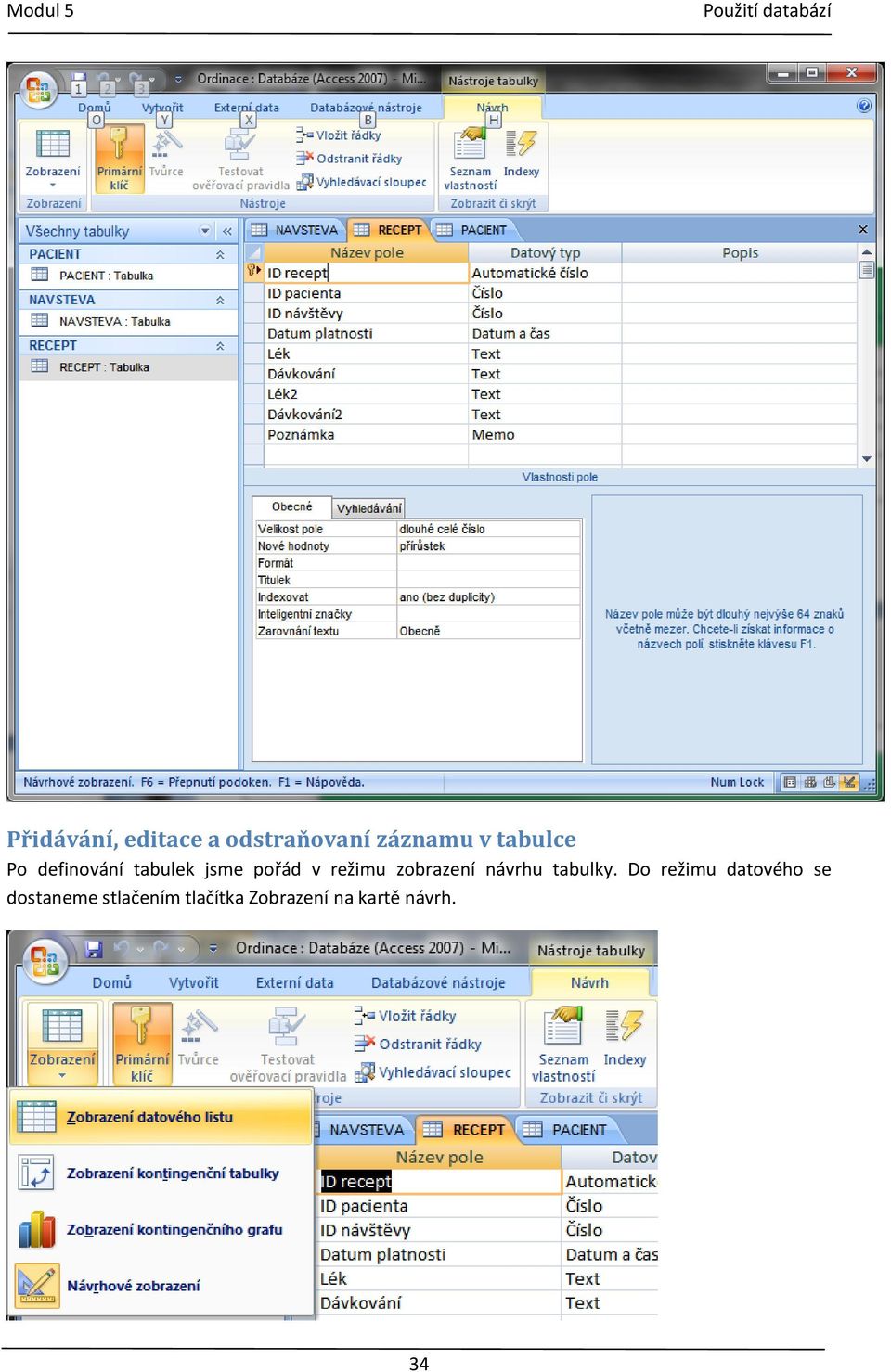
Task: Click Vyhledávací sloupec in the lower ribbon
Action: [x=433, y=1072]
